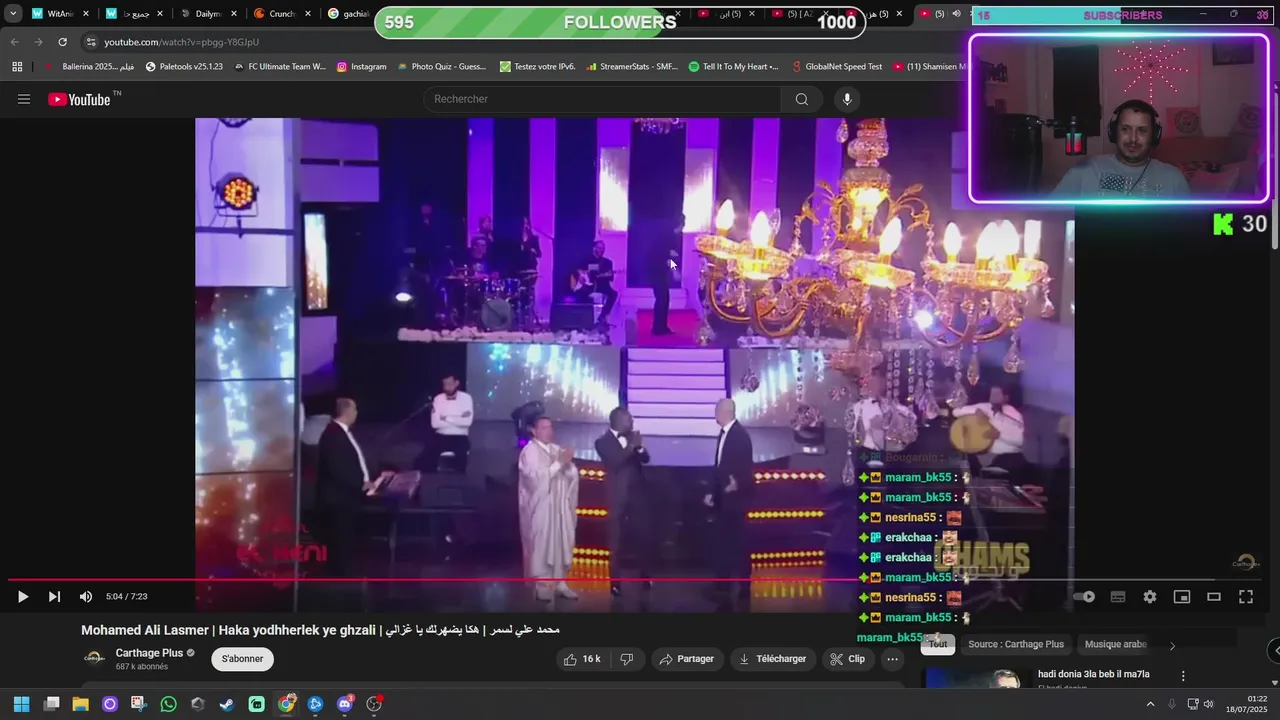Open the hadi donia 3la beb recommended video
Viewport: 1280px width, 720px height.
coord(1094,674)
